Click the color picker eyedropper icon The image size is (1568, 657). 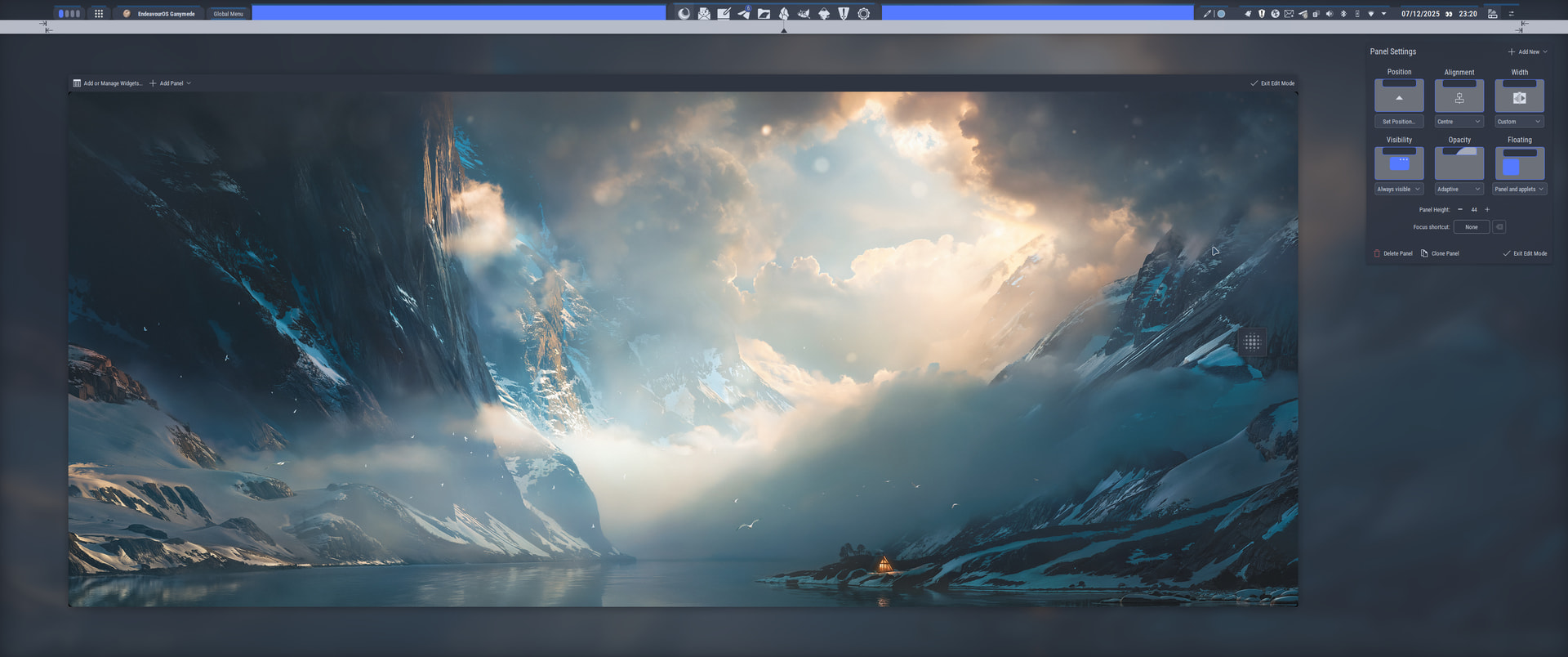coord(1207,14)
